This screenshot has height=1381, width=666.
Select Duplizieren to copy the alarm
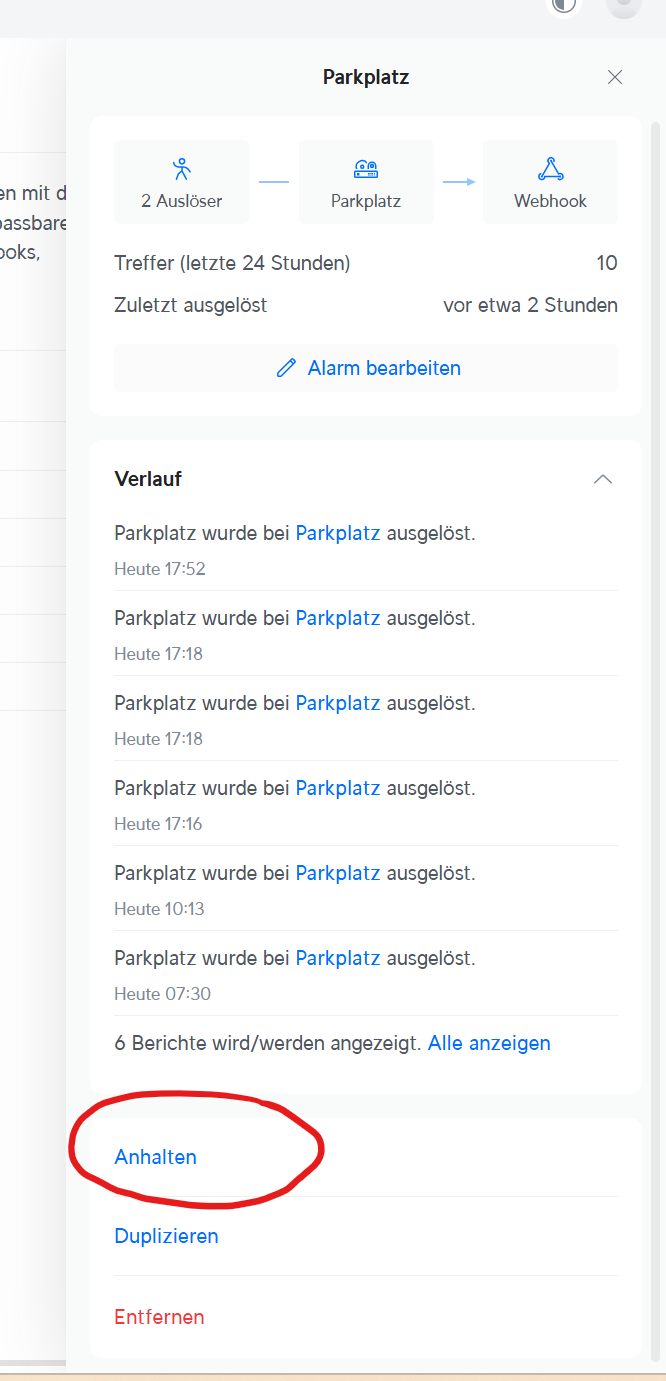pyautogui.click(x=167, y=1236)
